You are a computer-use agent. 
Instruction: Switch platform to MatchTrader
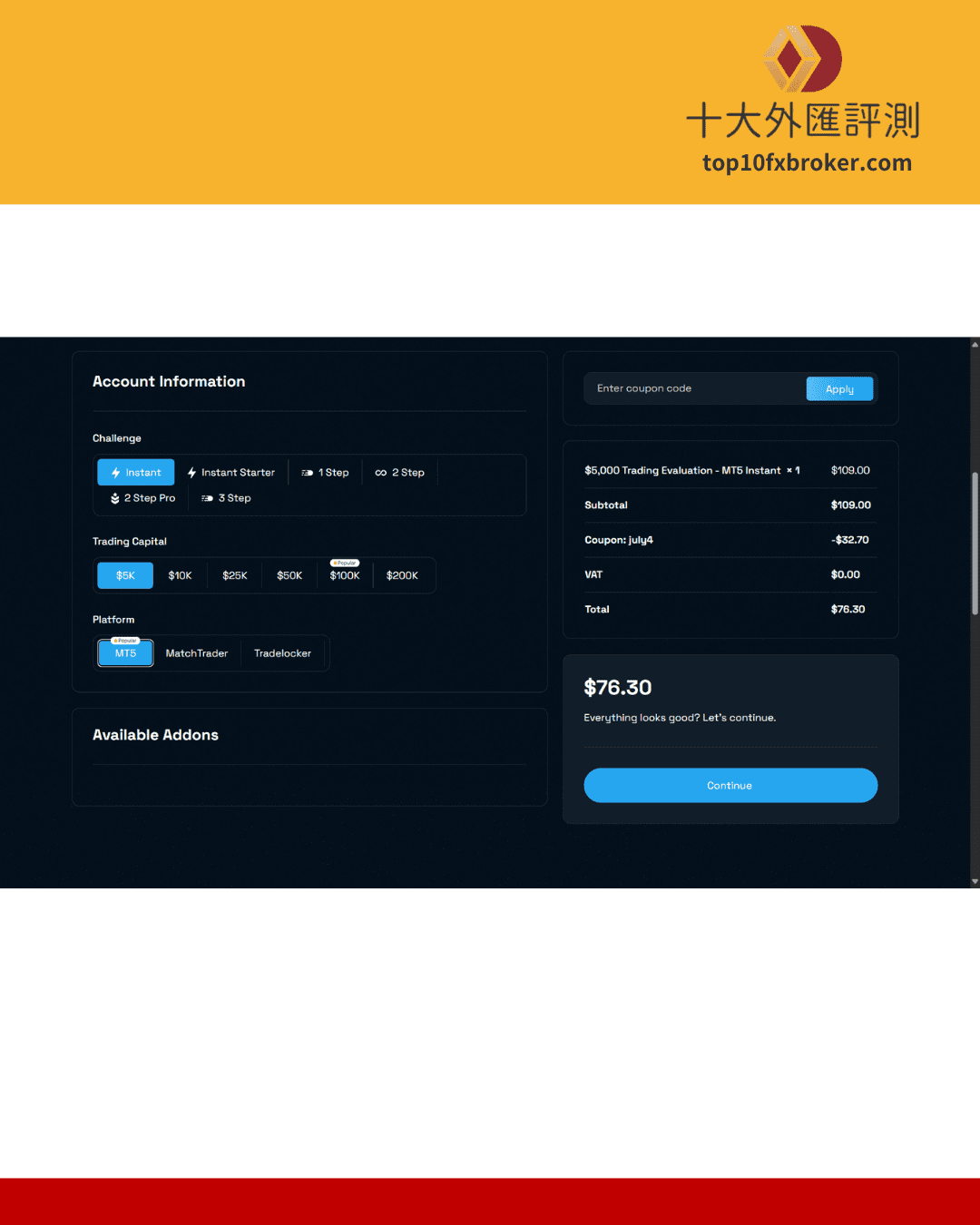[x=197, y=653]
